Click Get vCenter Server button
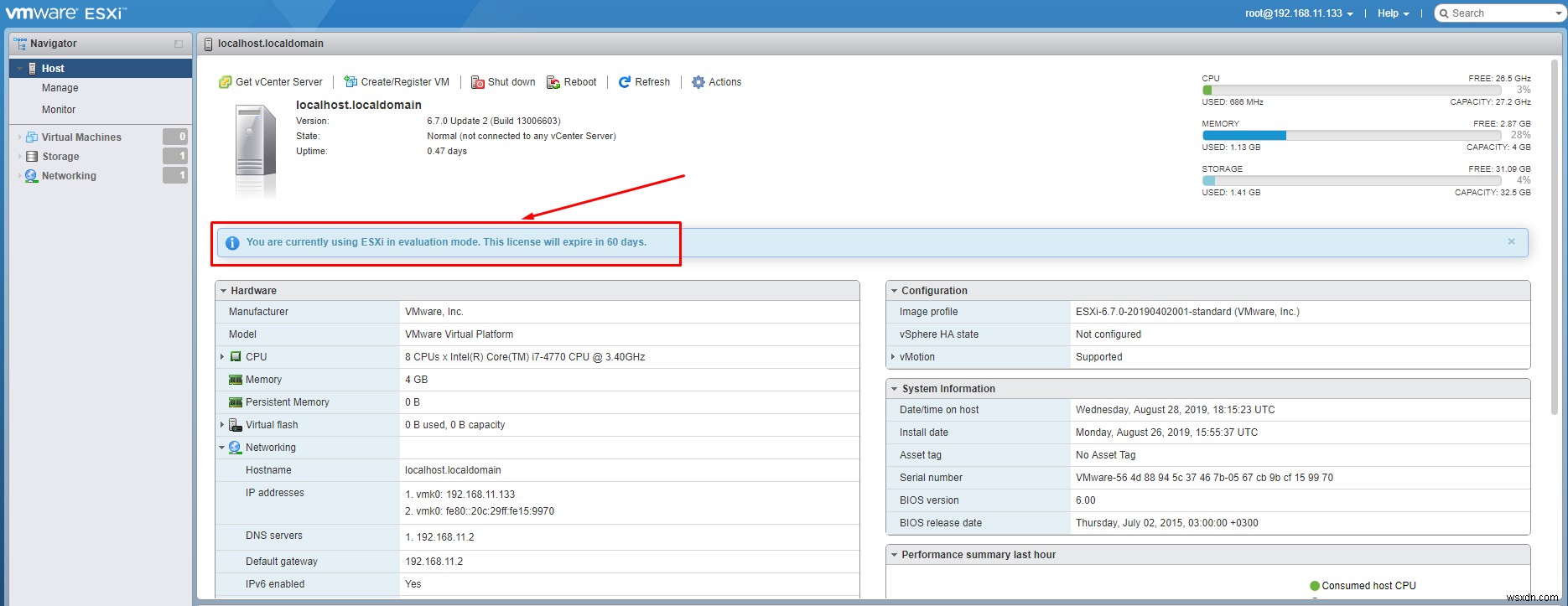1568x606 pixels. (x=271, y=82)
